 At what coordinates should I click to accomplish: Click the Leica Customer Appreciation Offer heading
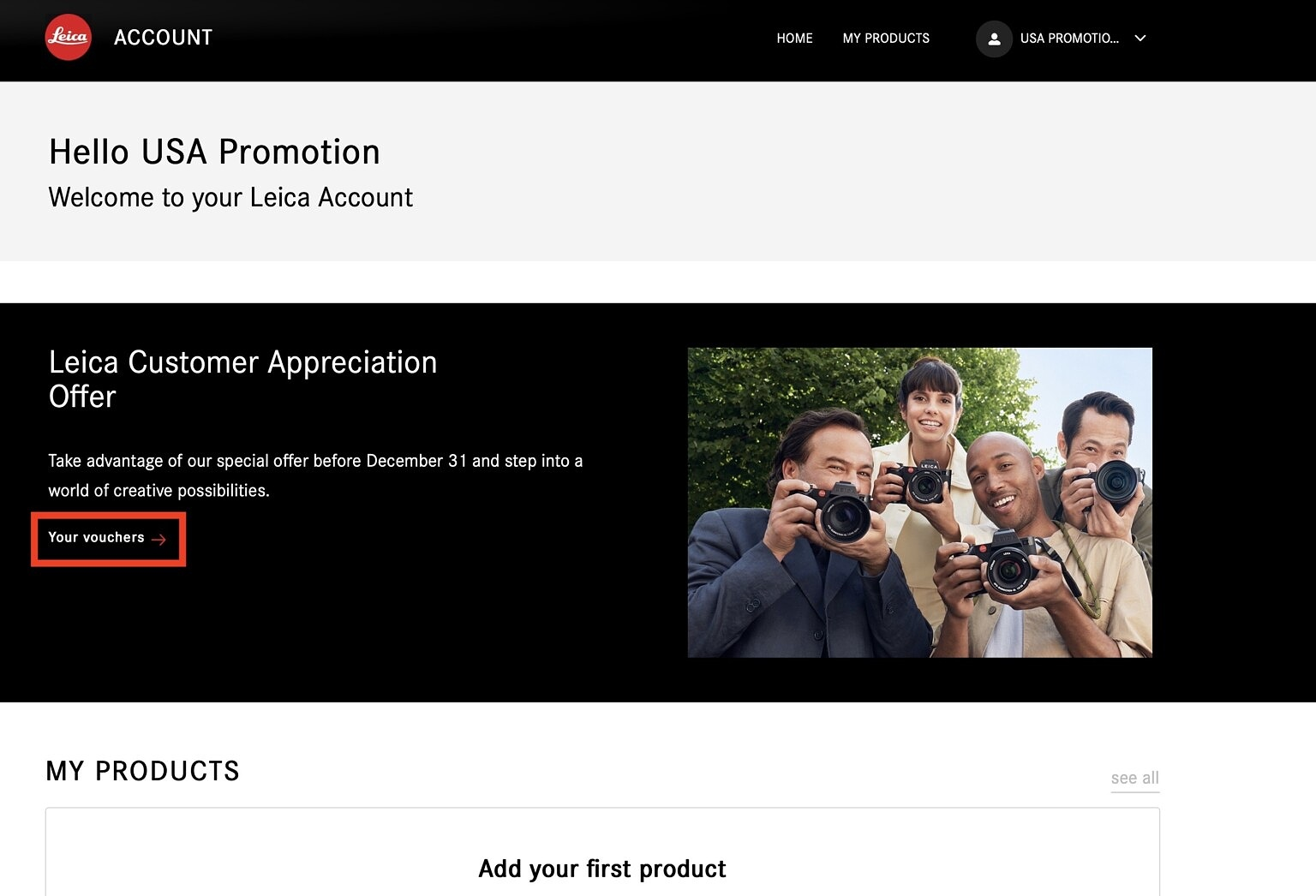pos(242,379)
